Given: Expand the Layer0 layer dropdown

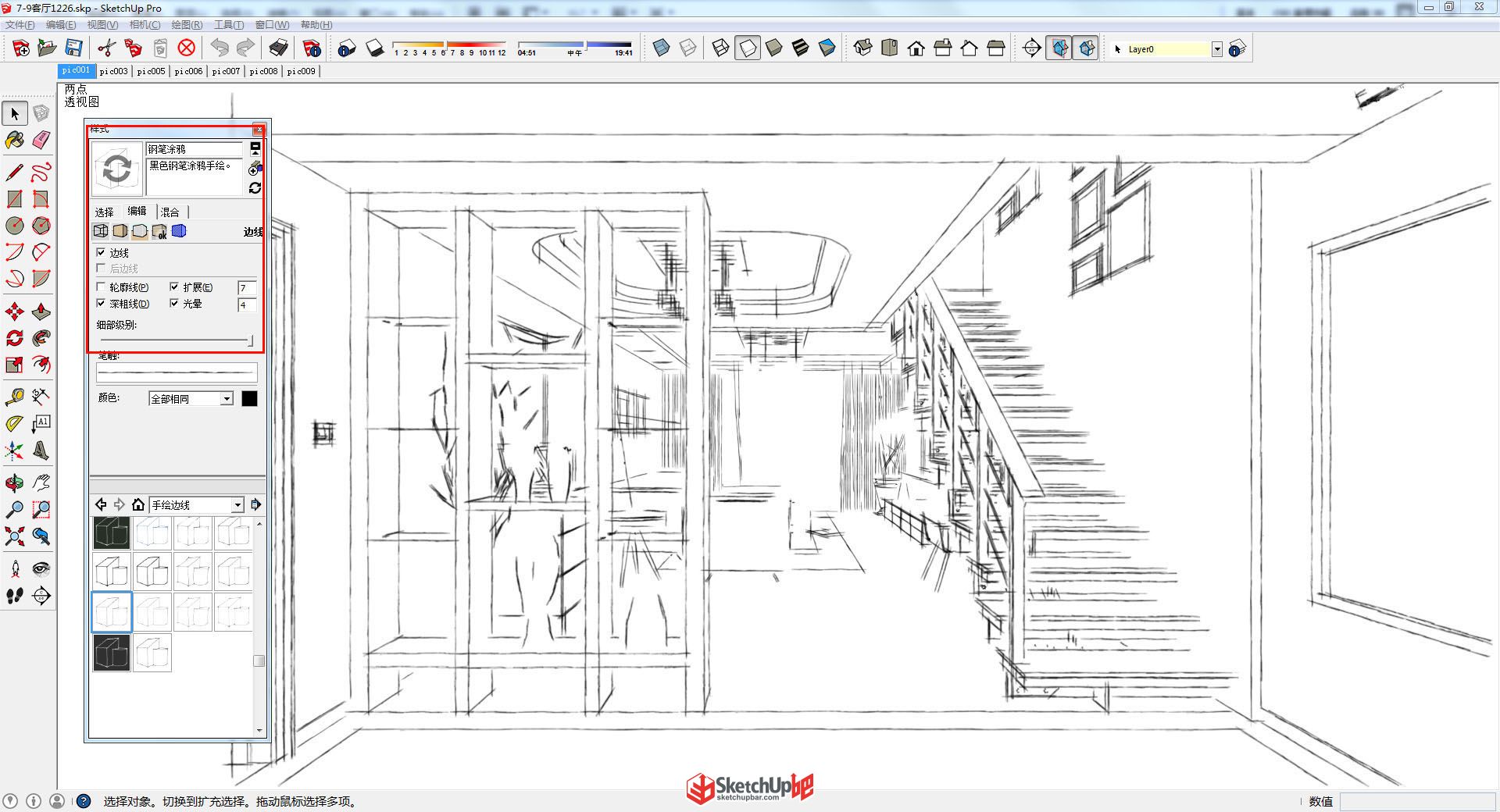Looking at the screenshot, I should (1216, 49).
